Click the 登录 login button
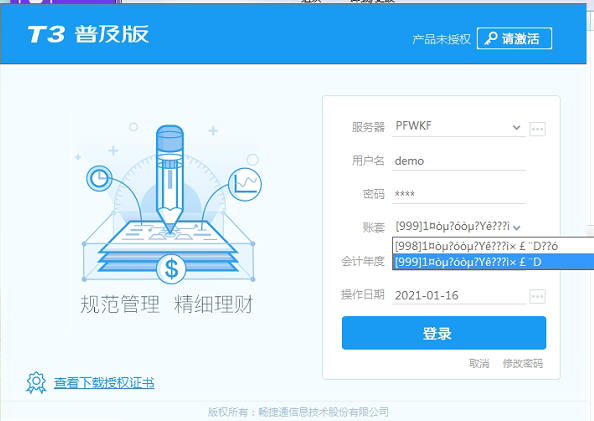The width and height of the screenshot is (594, 421). tap(444, 333)
